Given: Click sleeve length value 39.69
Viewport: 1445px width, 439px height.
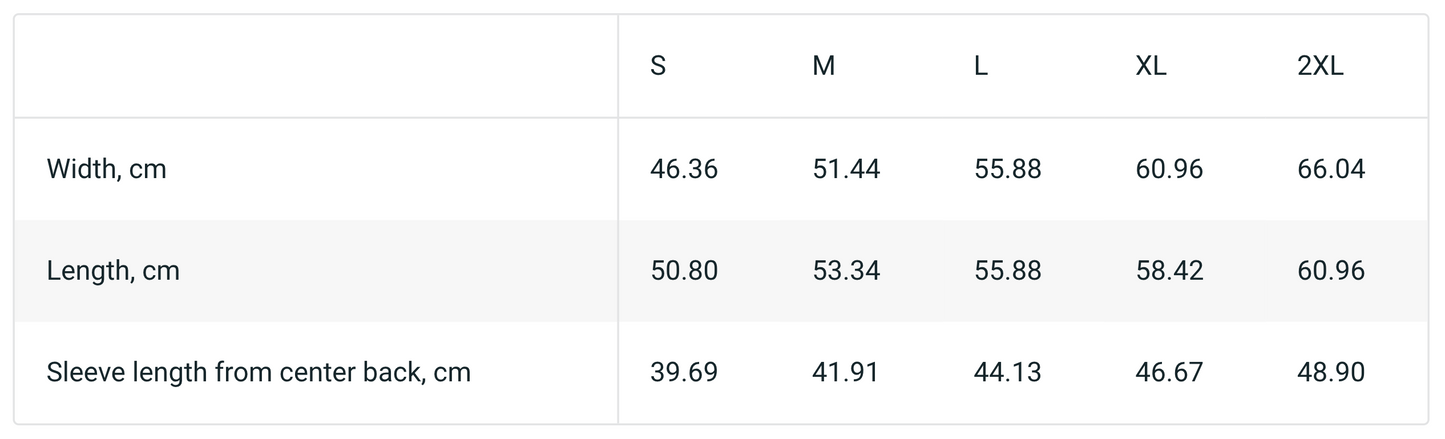Looking at the screenshot, I should (x=684, y=373).
